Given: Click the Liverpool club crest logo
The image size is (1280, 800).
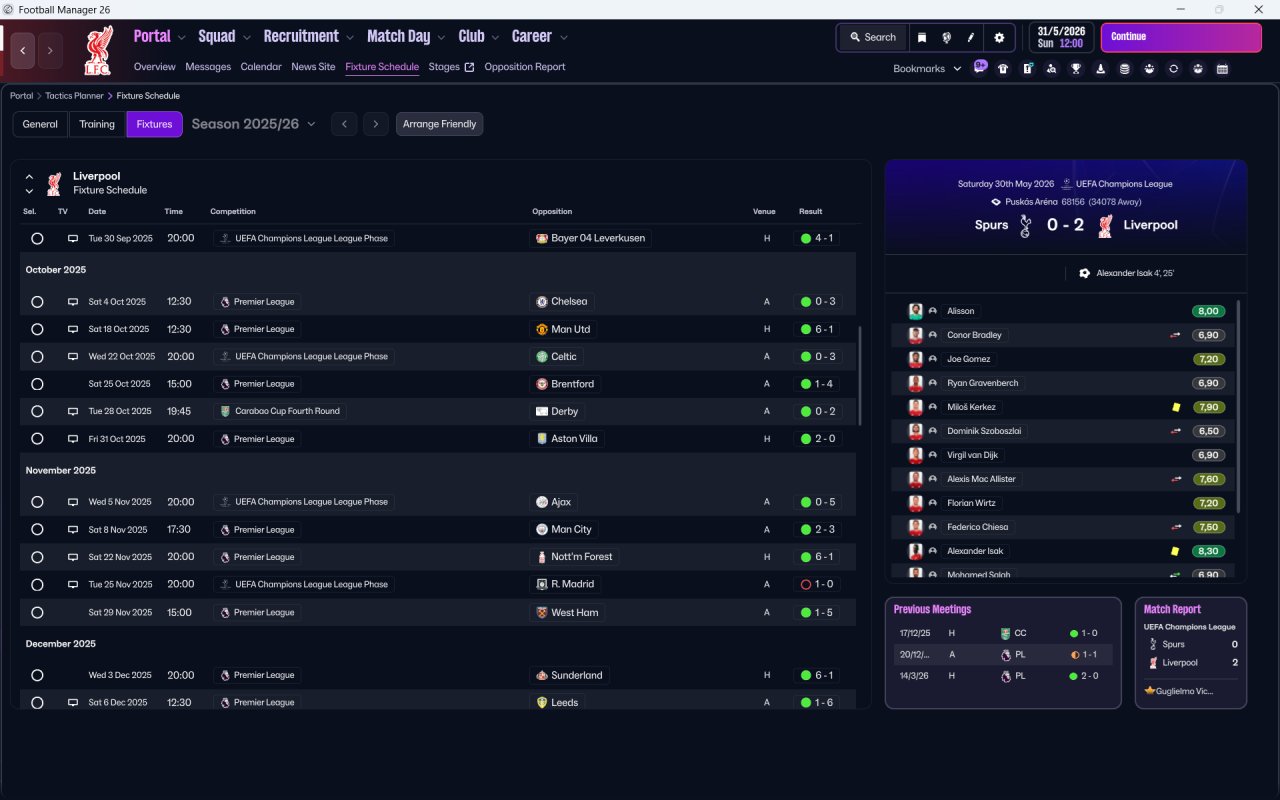Looking at the screenshot, I should click(x=98, y=50).
